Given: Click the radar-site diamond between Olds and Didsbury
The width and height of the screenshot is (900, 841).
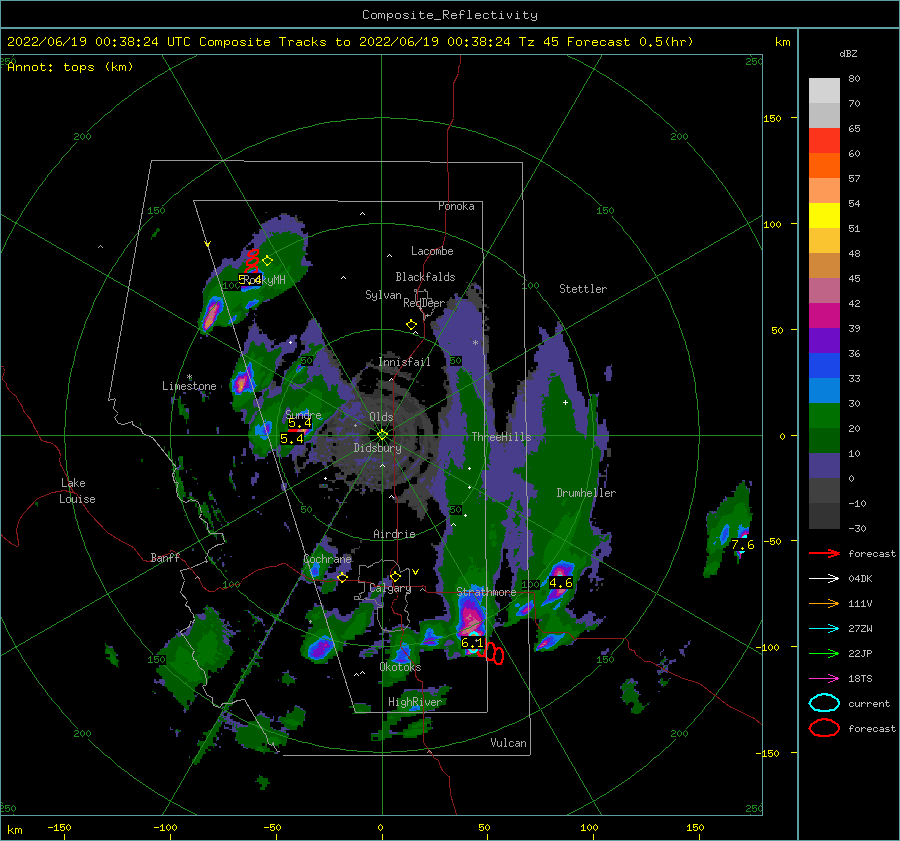Looking at the screenshot, I should 382,435.
